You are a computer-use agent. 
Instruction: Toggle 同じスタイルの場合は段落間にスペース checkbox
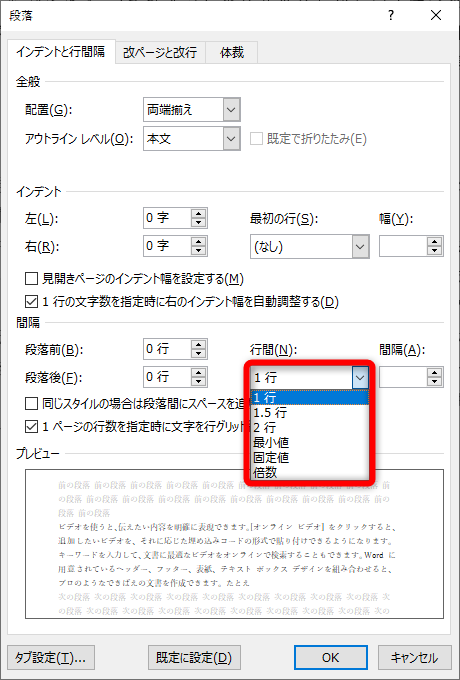[x=31, y=404]
